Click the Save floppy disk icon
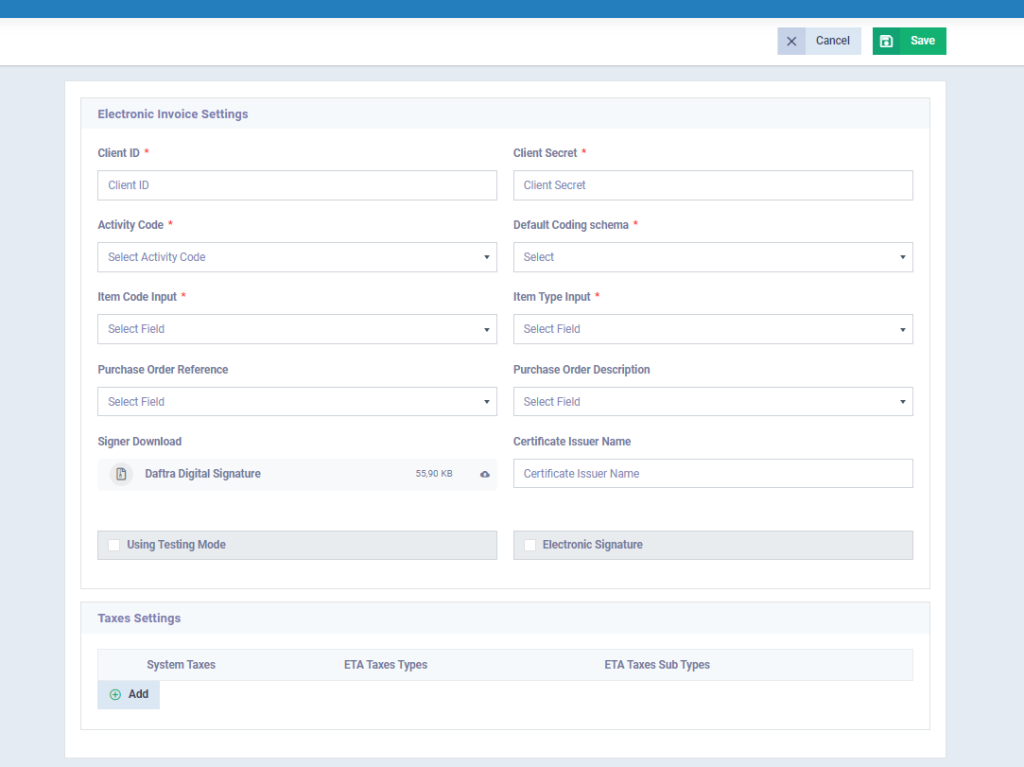 pyautogui.click(x=887, y=41)
